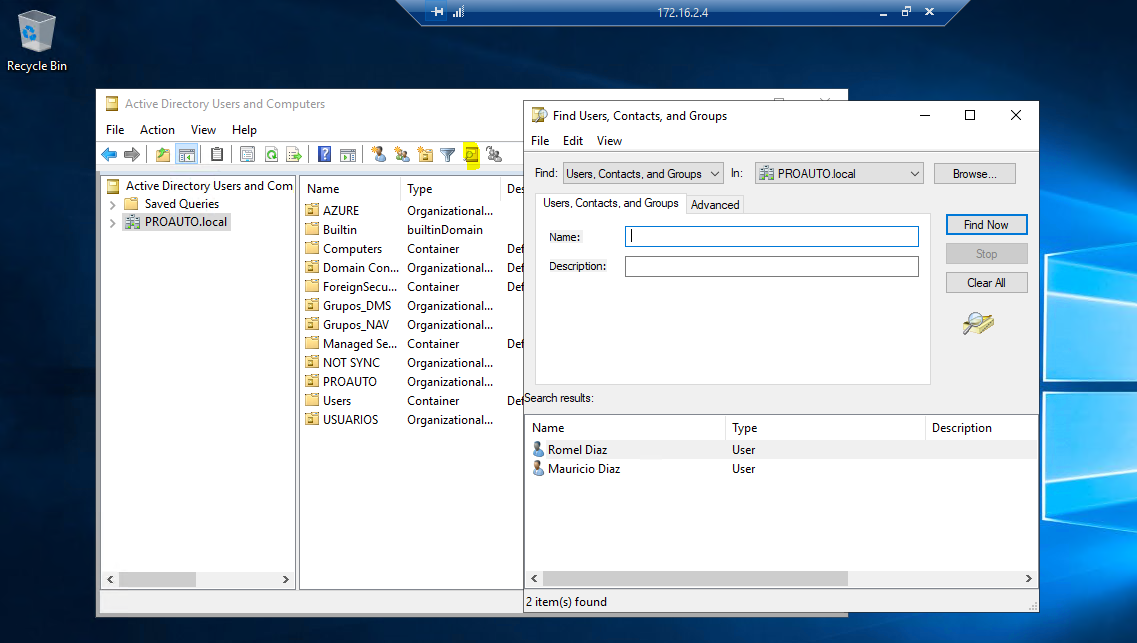Open the In domain PROAUTO.local dropdown
The height and width of the screenshot is (643, 1137).
(839, 173)
